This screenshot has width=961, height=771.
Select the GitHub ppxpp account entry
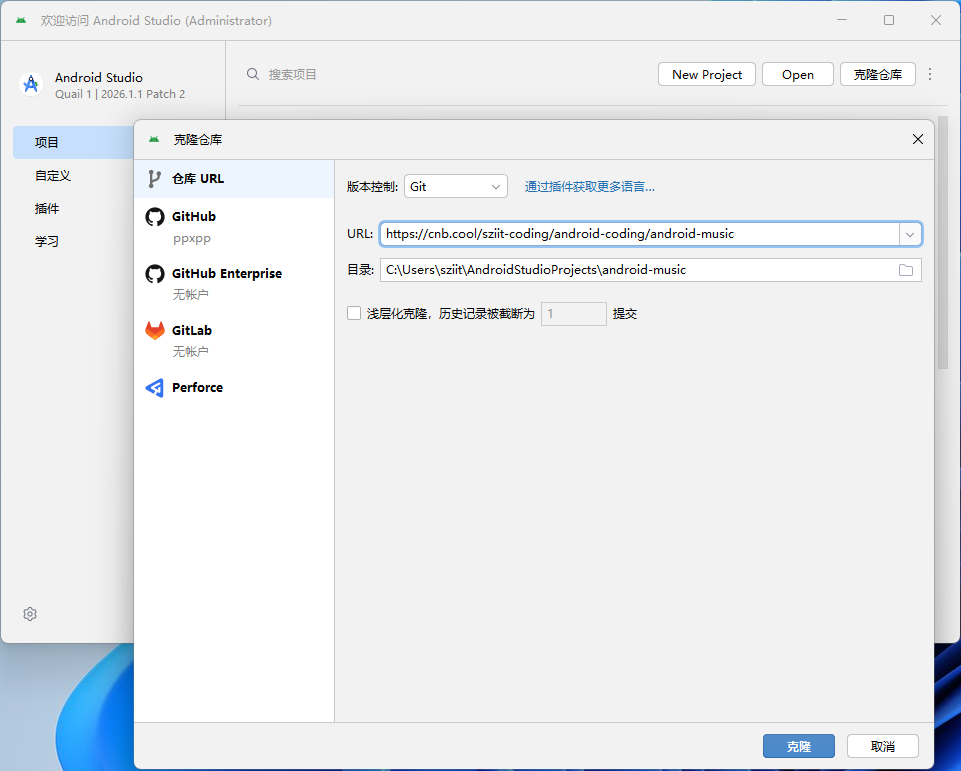pyautogui.click(x=234, y=226)
